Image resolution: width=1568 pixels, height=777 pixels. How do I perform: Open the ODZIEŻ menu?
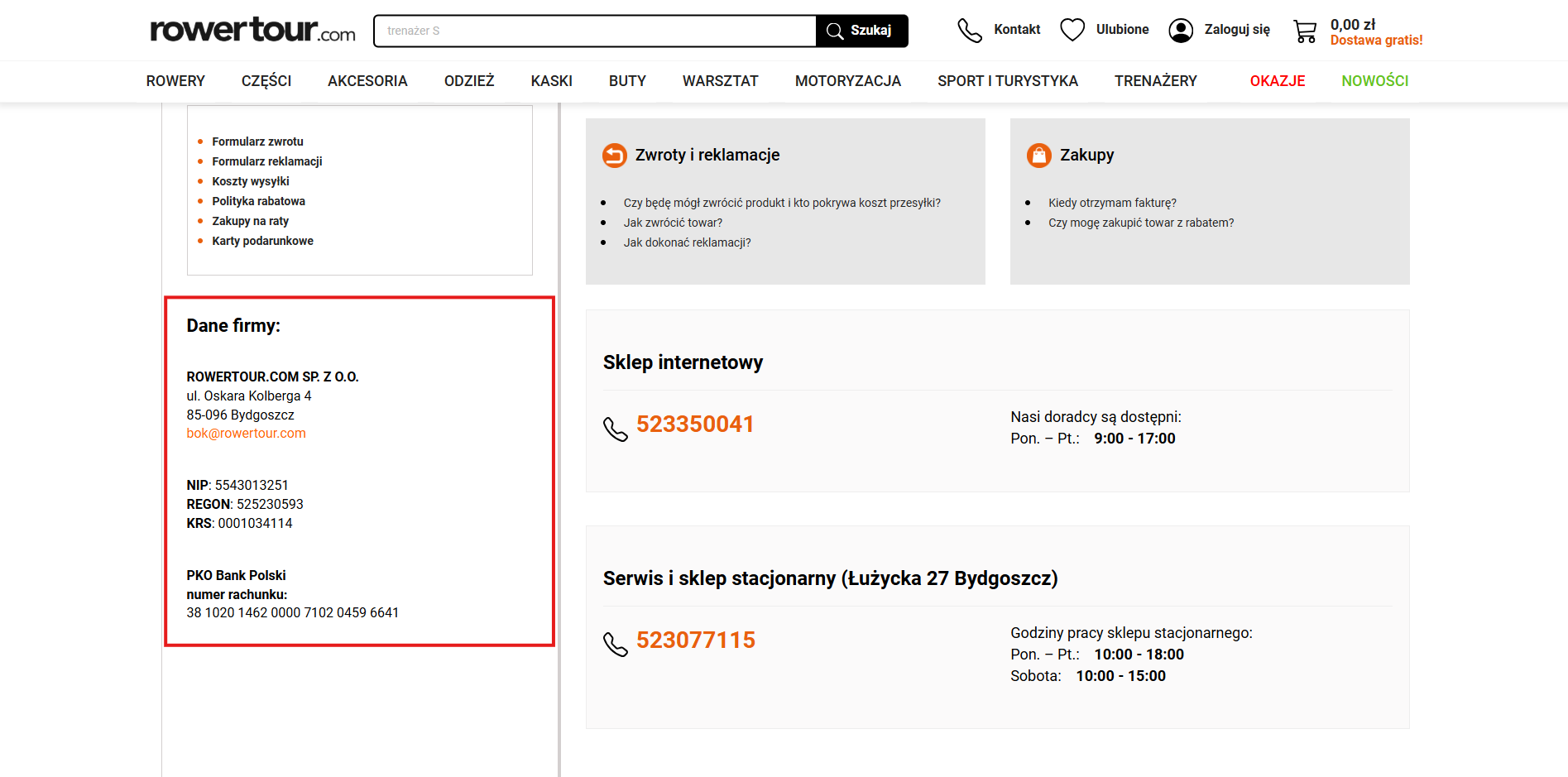click(469, 81)
